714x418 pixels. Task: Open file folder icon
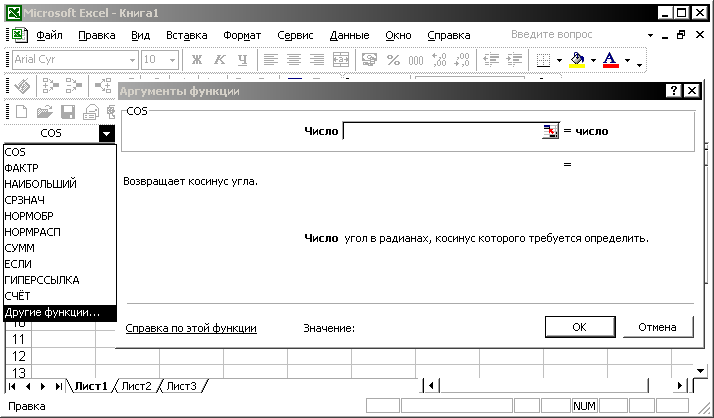[45, 112]
